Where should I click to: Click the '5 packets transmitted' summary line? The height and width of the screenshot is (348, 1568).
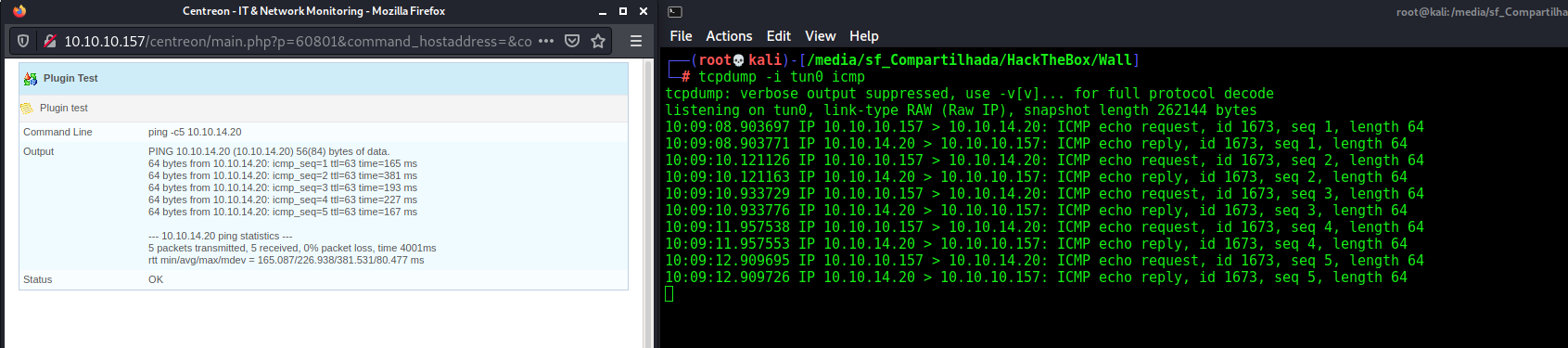292,248
